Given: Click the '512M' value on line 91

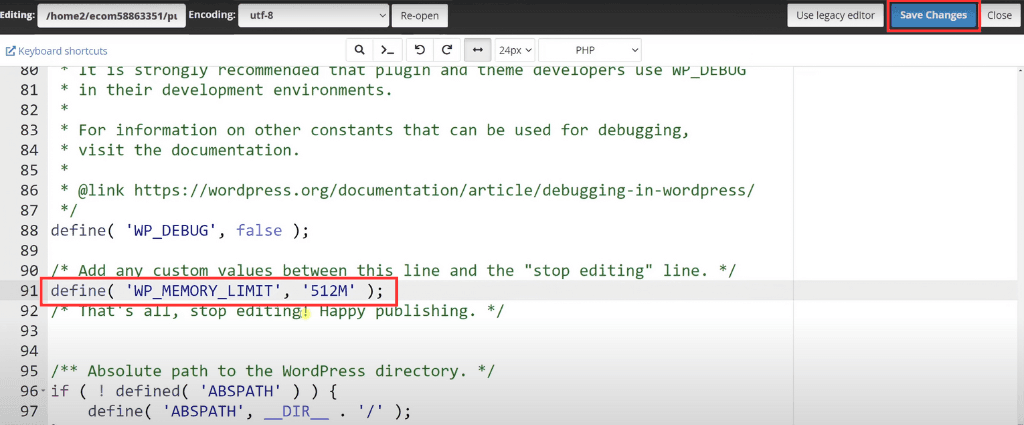Looking at the screenshot, I should 330,291.
